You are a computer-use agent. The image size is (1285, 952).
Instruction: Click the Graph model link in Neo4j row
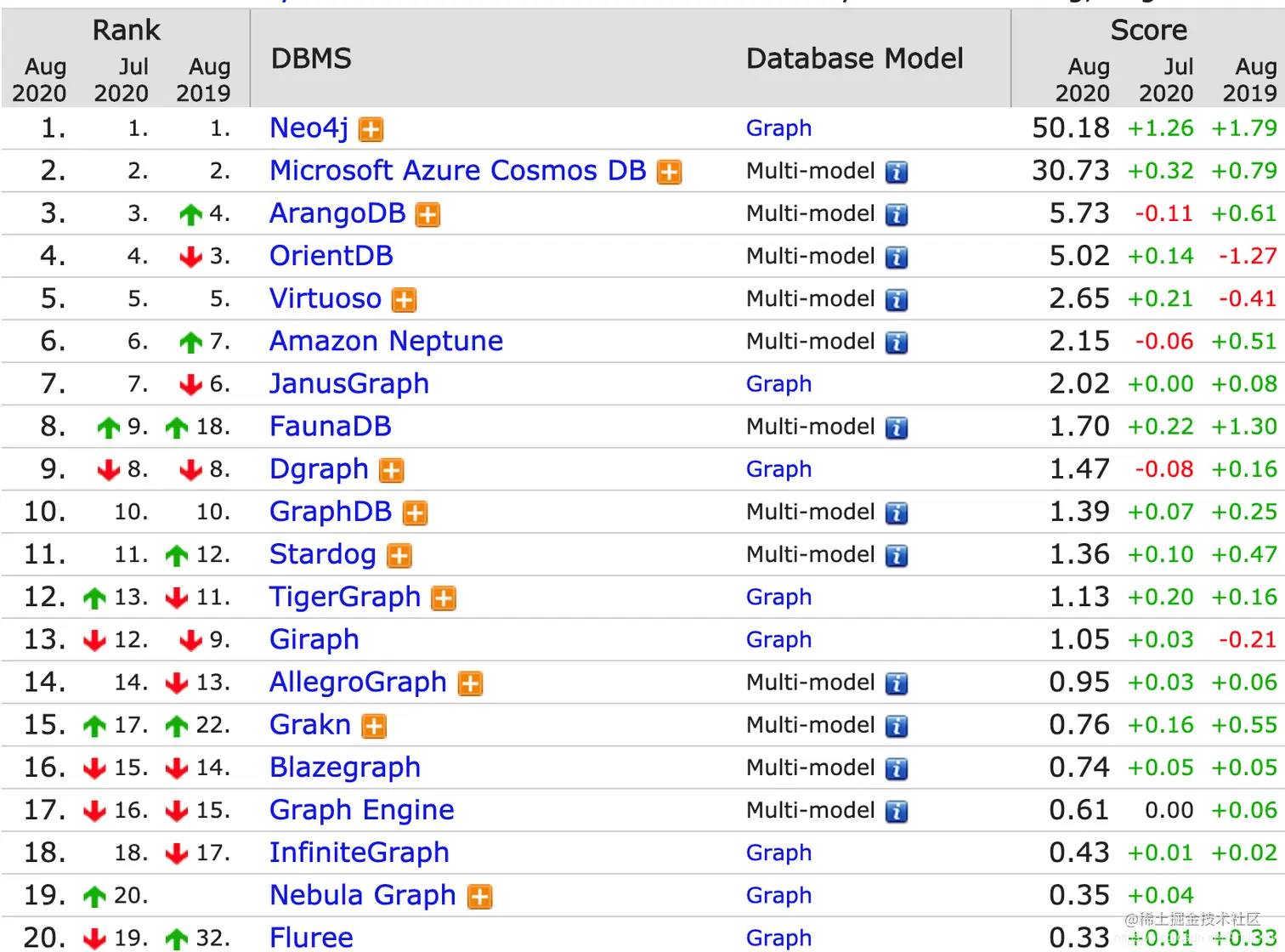point(778,128)
